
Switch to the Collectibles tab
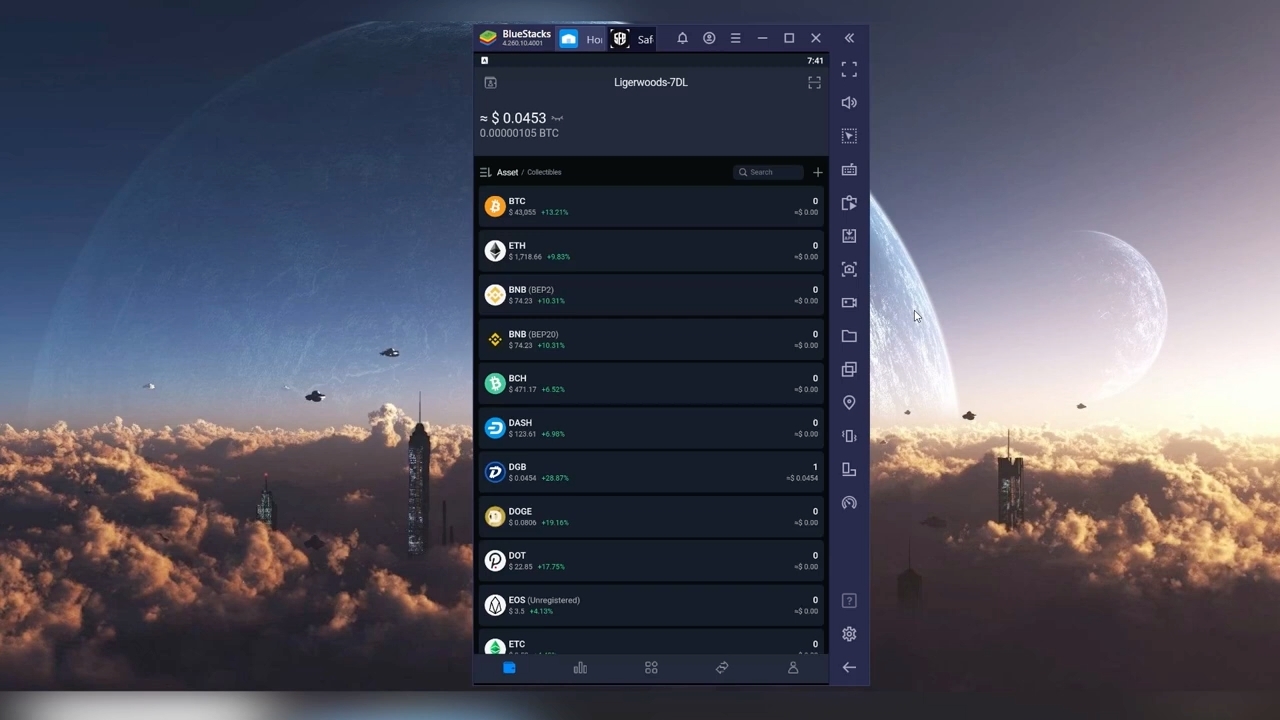(544, 172)
